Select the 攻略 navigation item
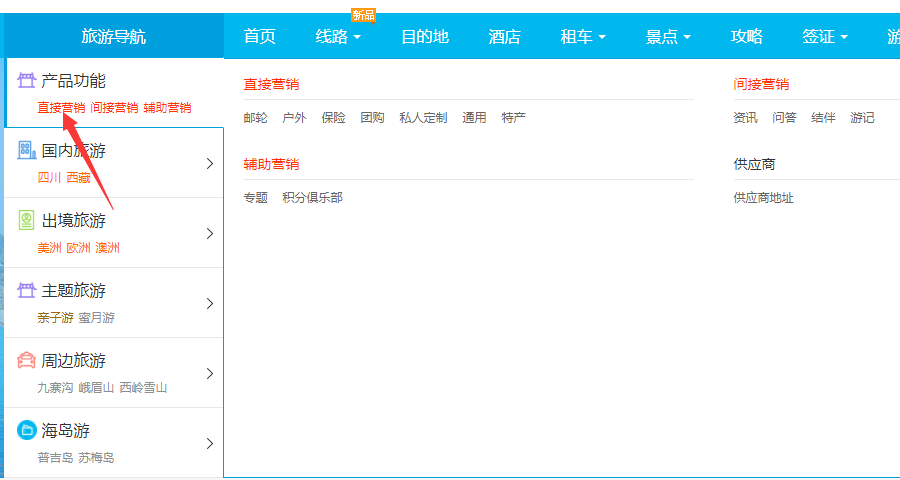Viewport: 900px width, 480px height. tap(746, 37)
